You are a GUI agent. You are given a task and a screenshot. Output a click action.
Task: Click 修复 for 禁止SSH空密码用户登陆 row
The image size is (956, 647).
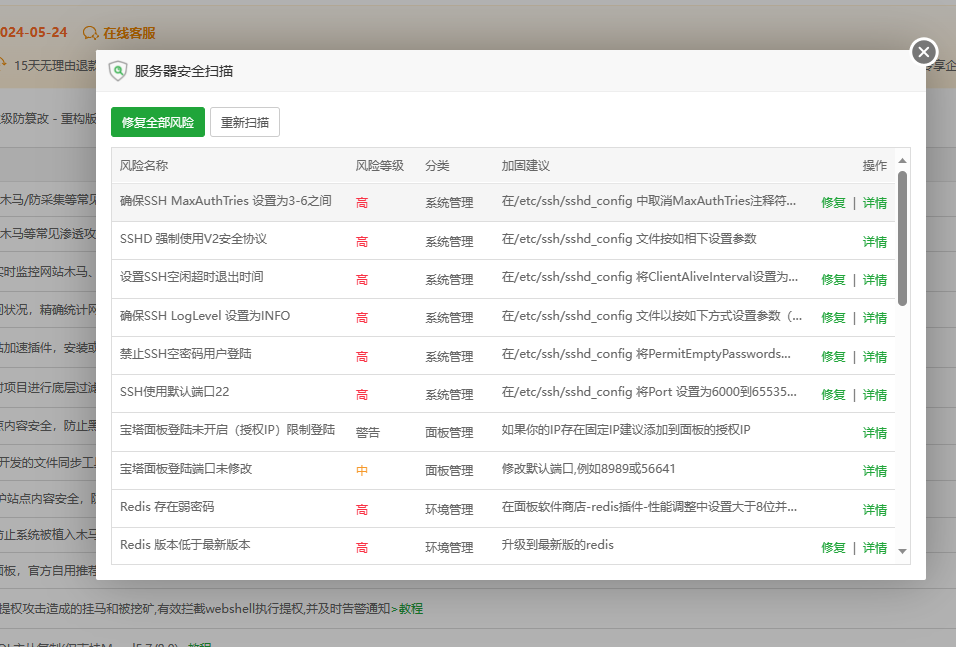[x=833, y=357]
